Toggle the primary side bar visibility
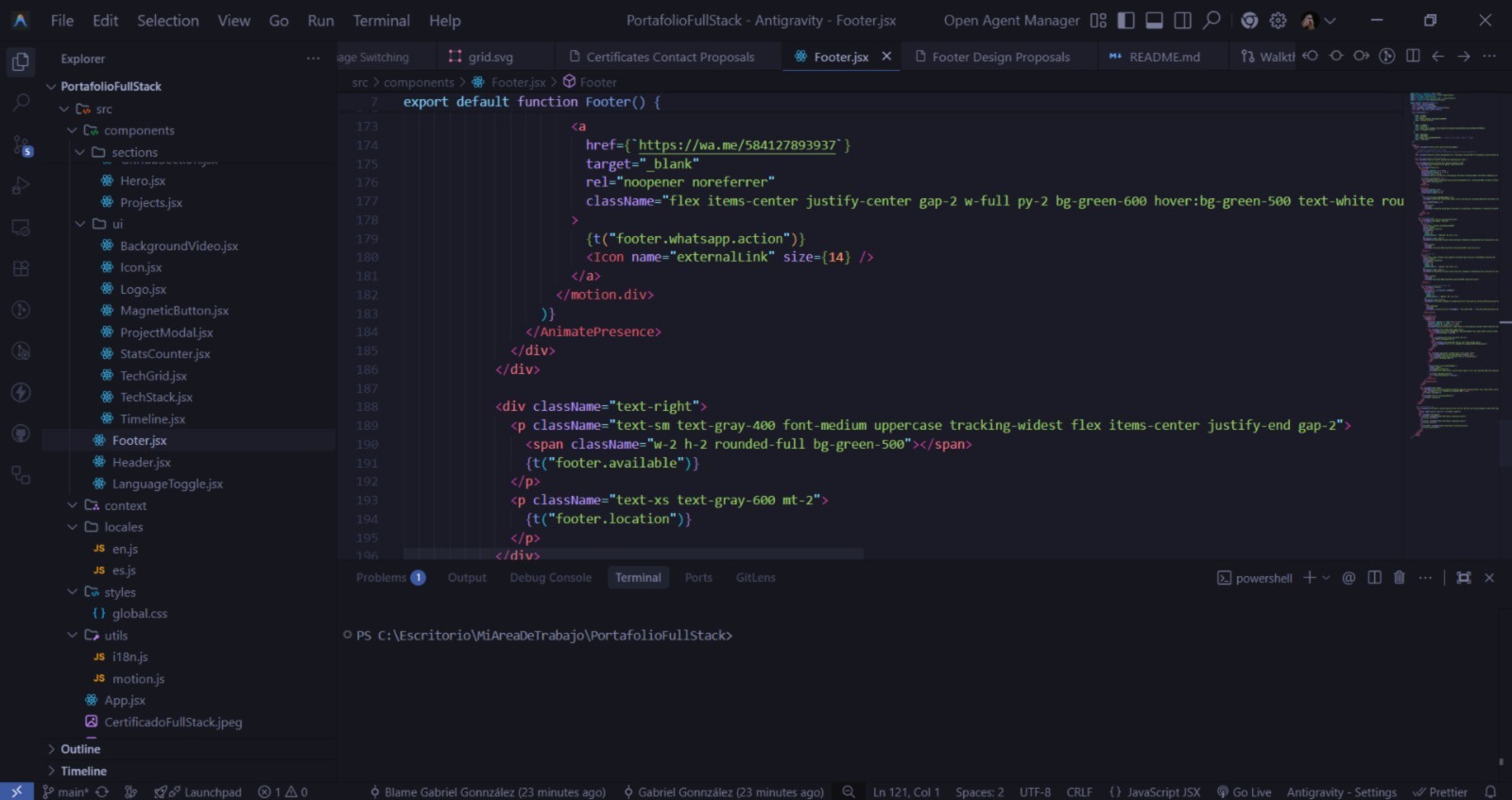Screen dimensions: 1512x800 point(1126,21)
